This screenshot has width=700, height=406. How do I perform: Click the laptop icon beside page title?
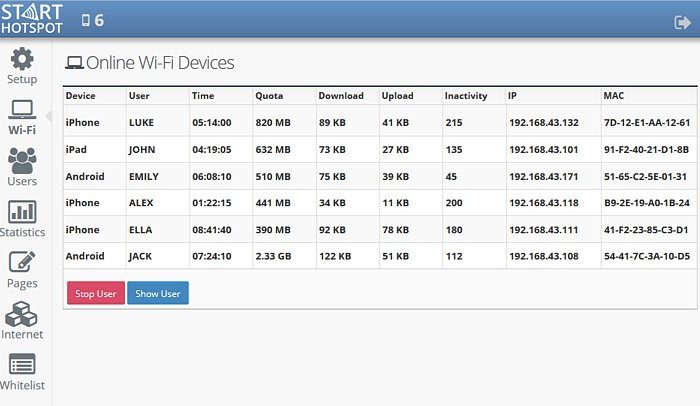(74, 63)
